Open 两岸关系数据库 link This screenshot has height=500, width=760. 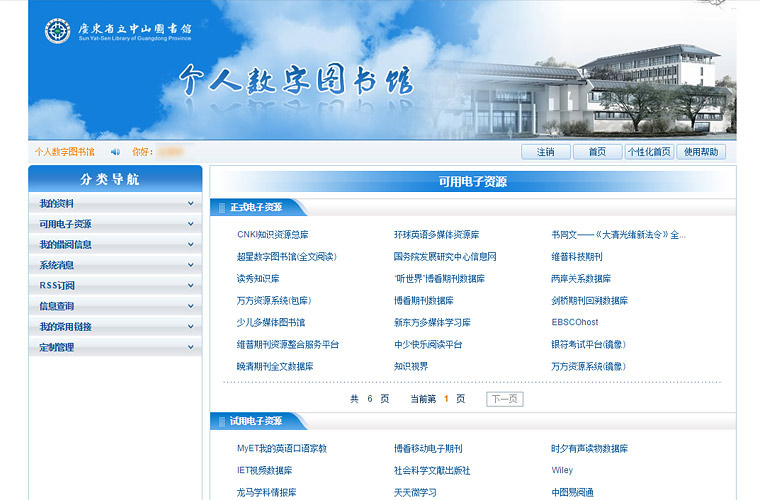click(x=581, y=279)
